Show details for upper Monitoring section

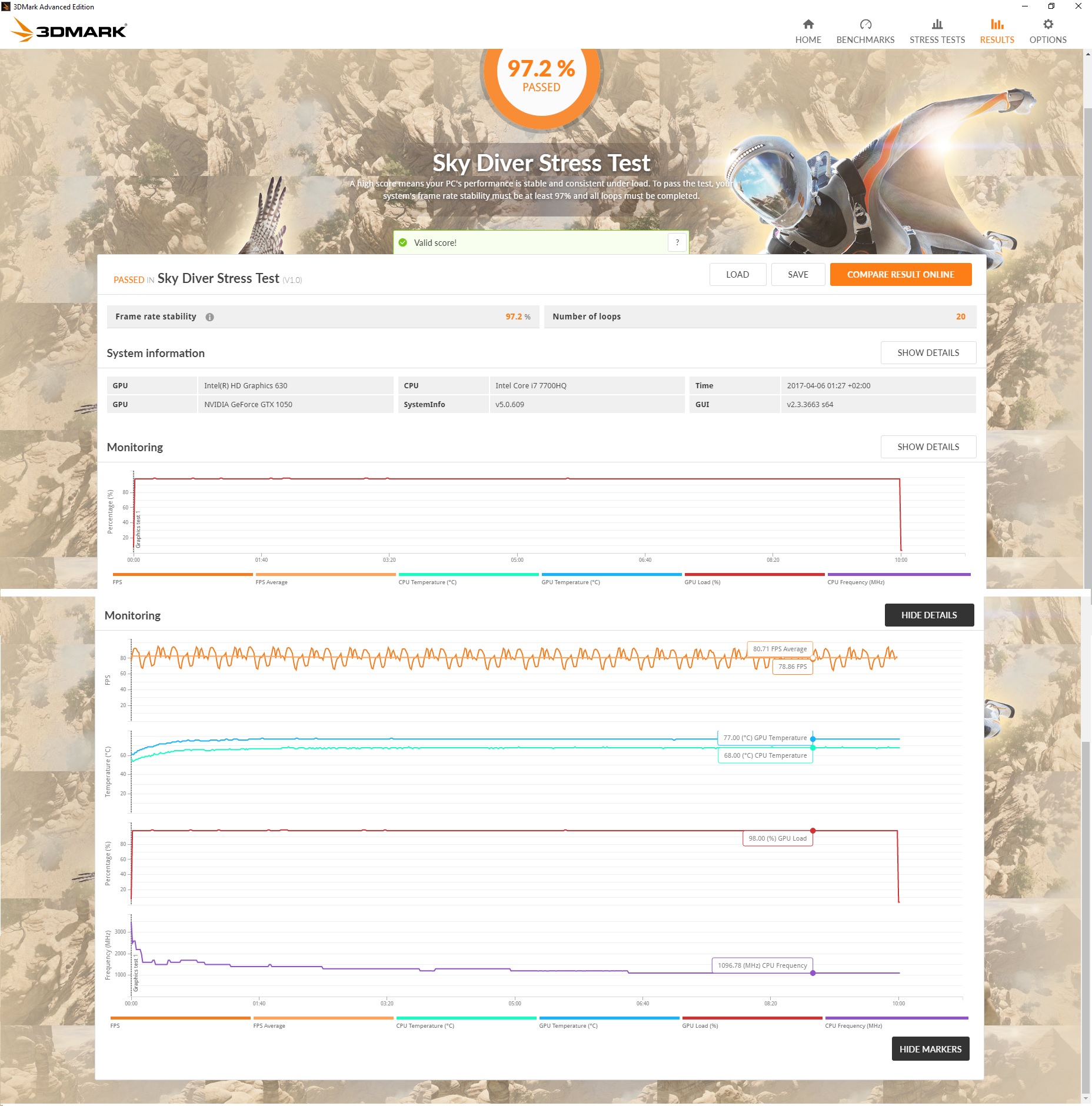point(928,447)
